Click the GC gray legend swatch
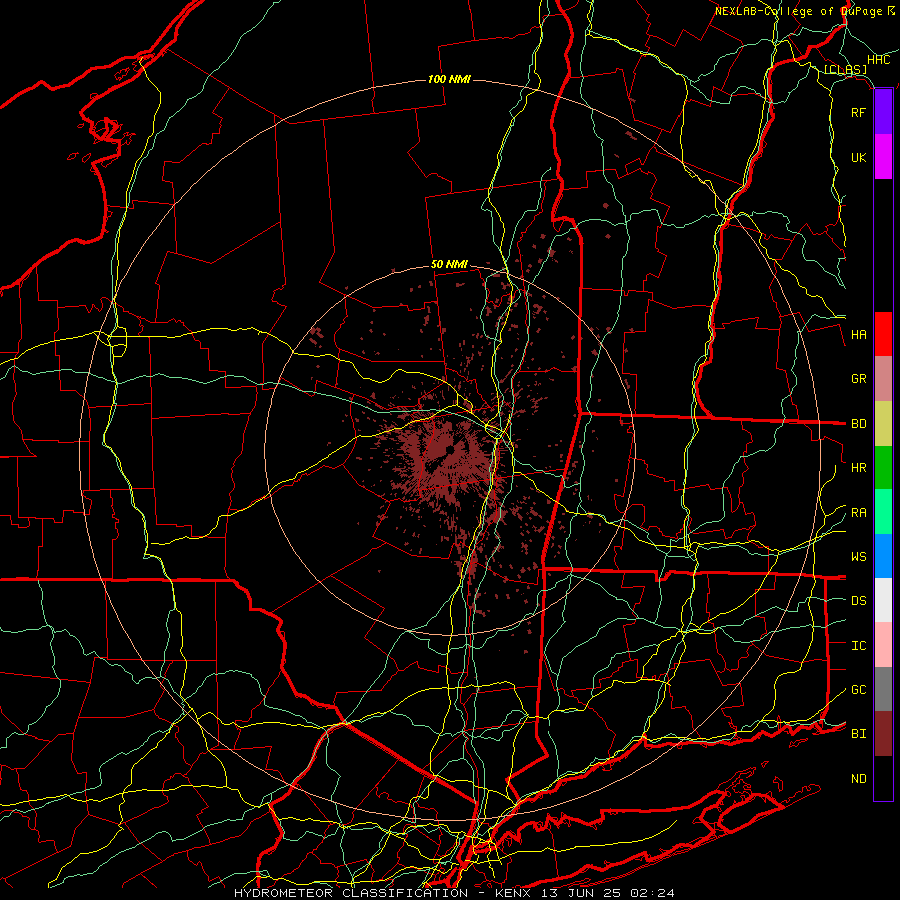 tap(883, 689)
